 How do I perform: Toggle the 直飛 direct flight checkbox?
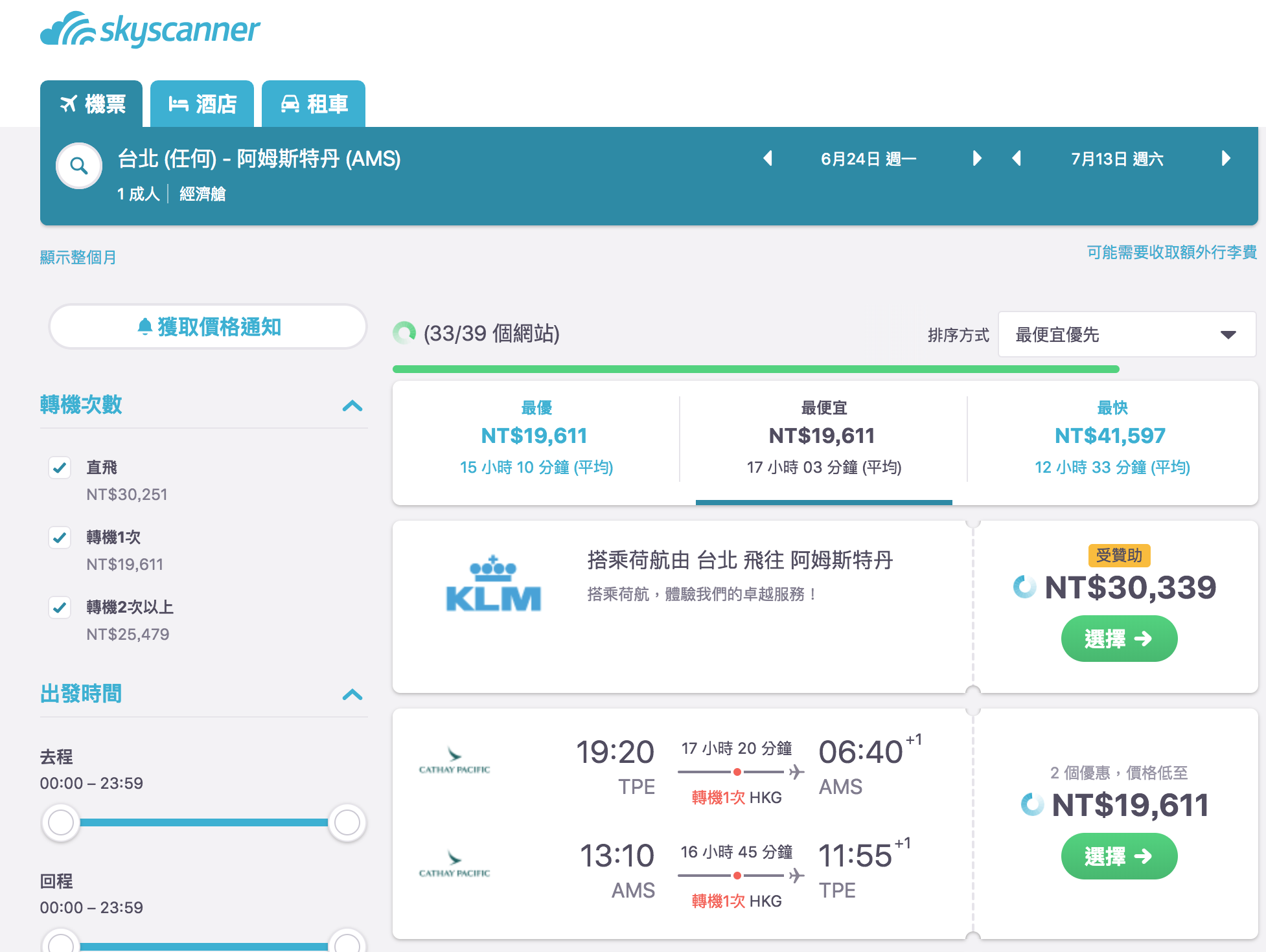(60, 468)
